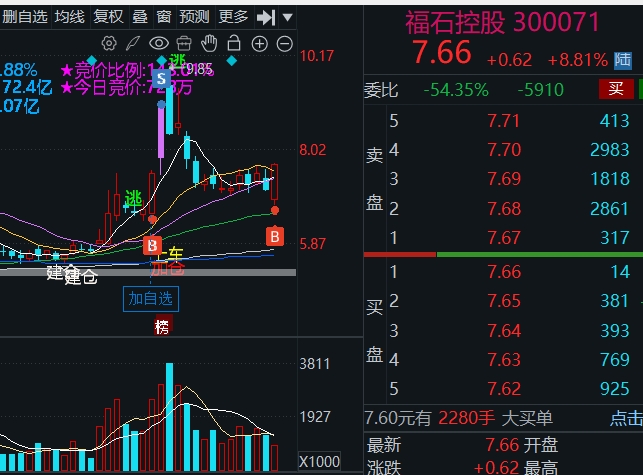The height and width of the screenshot is (475, 643).
Task: Click the 竞价比例 indicator text
Action: [137, 70]
